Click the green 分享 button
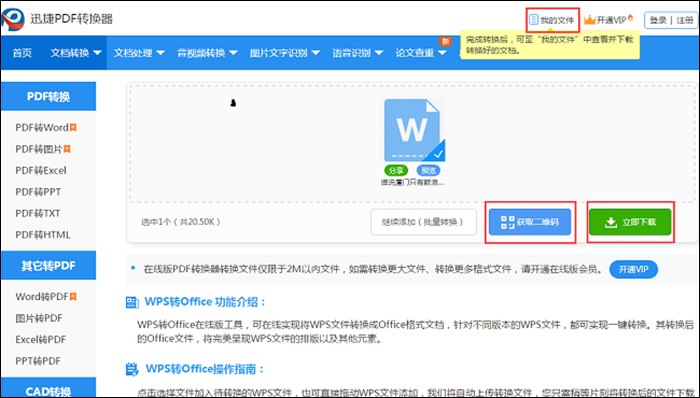This screenshot has height=398, width=700. click(x=396, y=170)
